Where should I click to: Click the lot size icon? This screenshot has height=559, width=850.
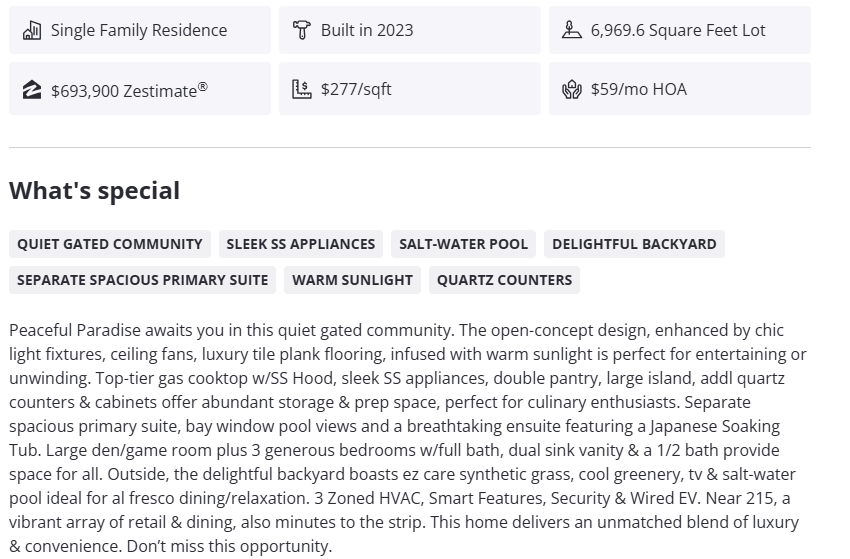tap(572, 30)
